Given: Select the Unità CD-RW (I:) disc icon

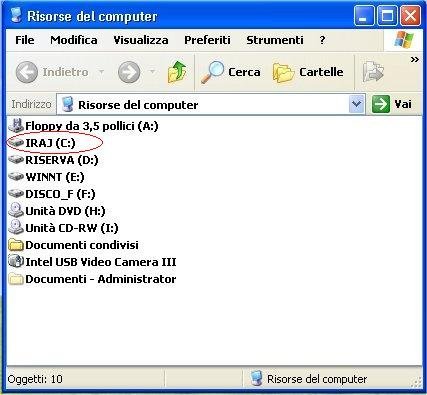Looking at the screenshot, I should 16,227.
